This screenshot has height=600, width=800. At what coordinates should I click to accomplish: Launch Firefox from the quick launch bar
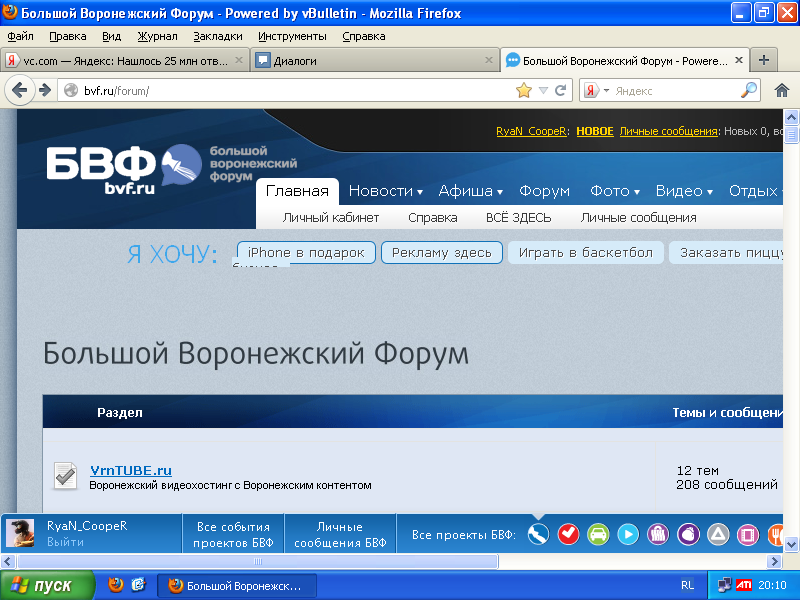(x=116, y=585)
